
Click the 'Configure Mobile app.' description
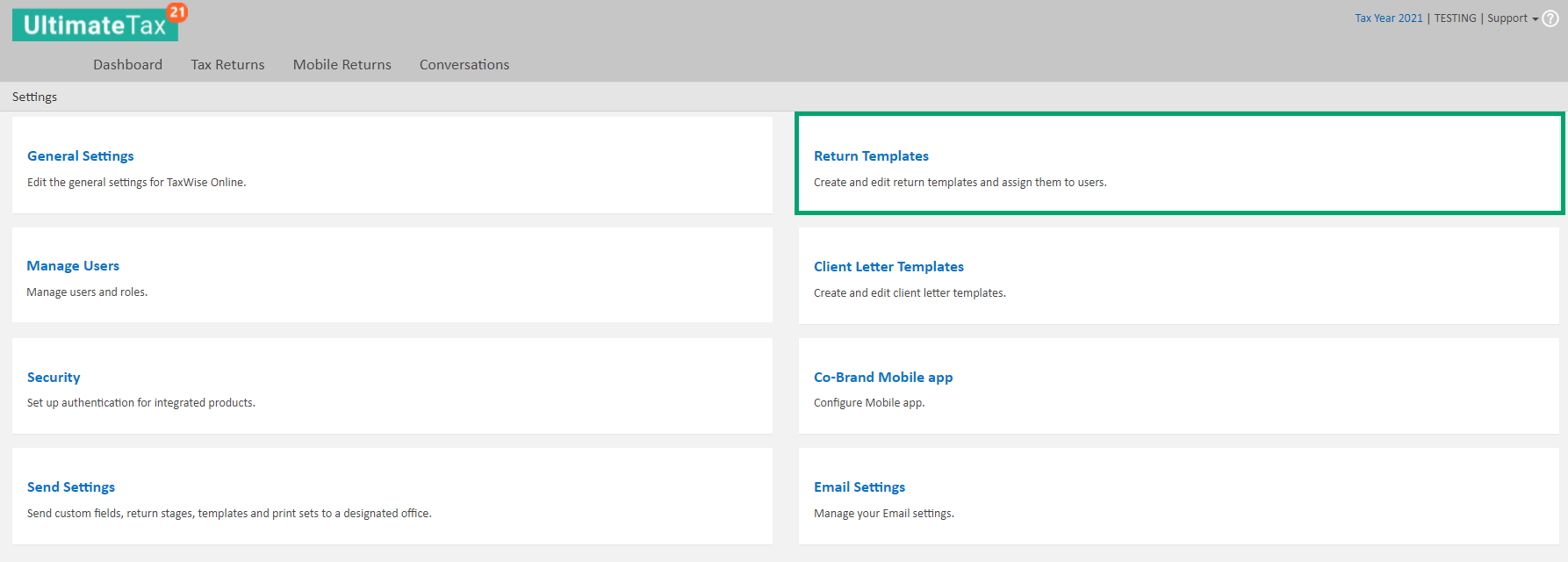869,403
